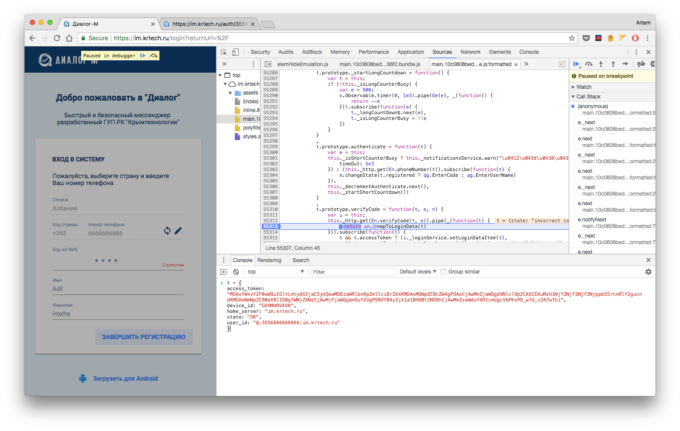Click the pencil edit phone number icon
The height and width of the screenshot is (431, 680).
[x=178, y=231]
